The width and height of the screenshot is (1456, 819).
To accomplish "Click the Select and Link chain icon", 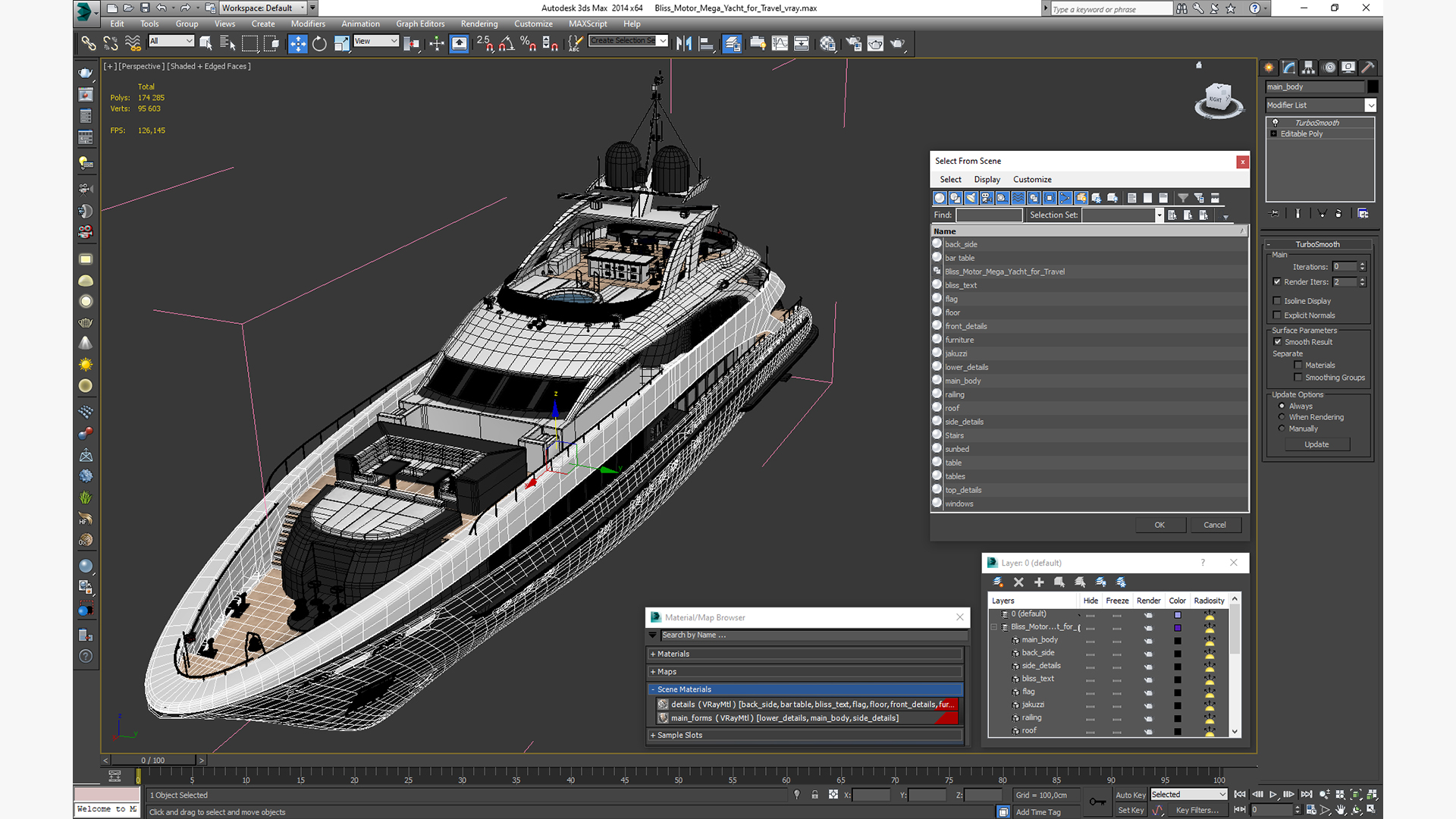I will (x=89, y=44).
